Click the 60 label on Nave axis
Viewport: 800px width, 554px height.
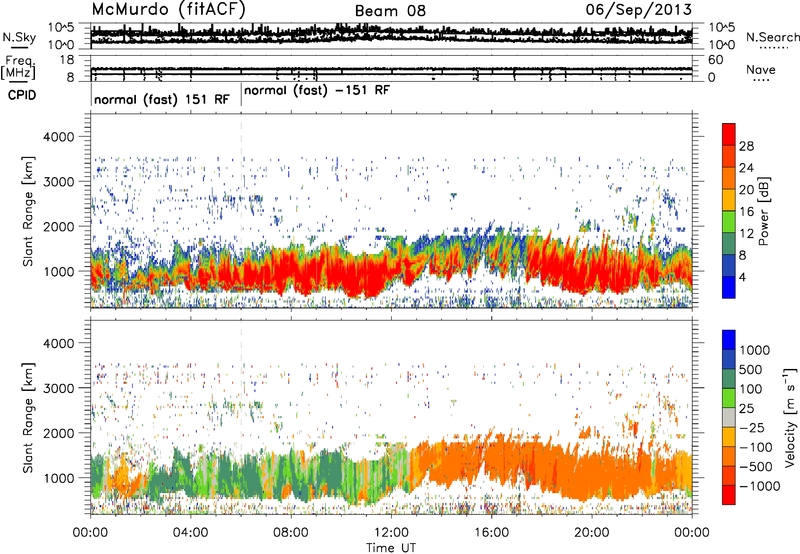click(716, 60)
